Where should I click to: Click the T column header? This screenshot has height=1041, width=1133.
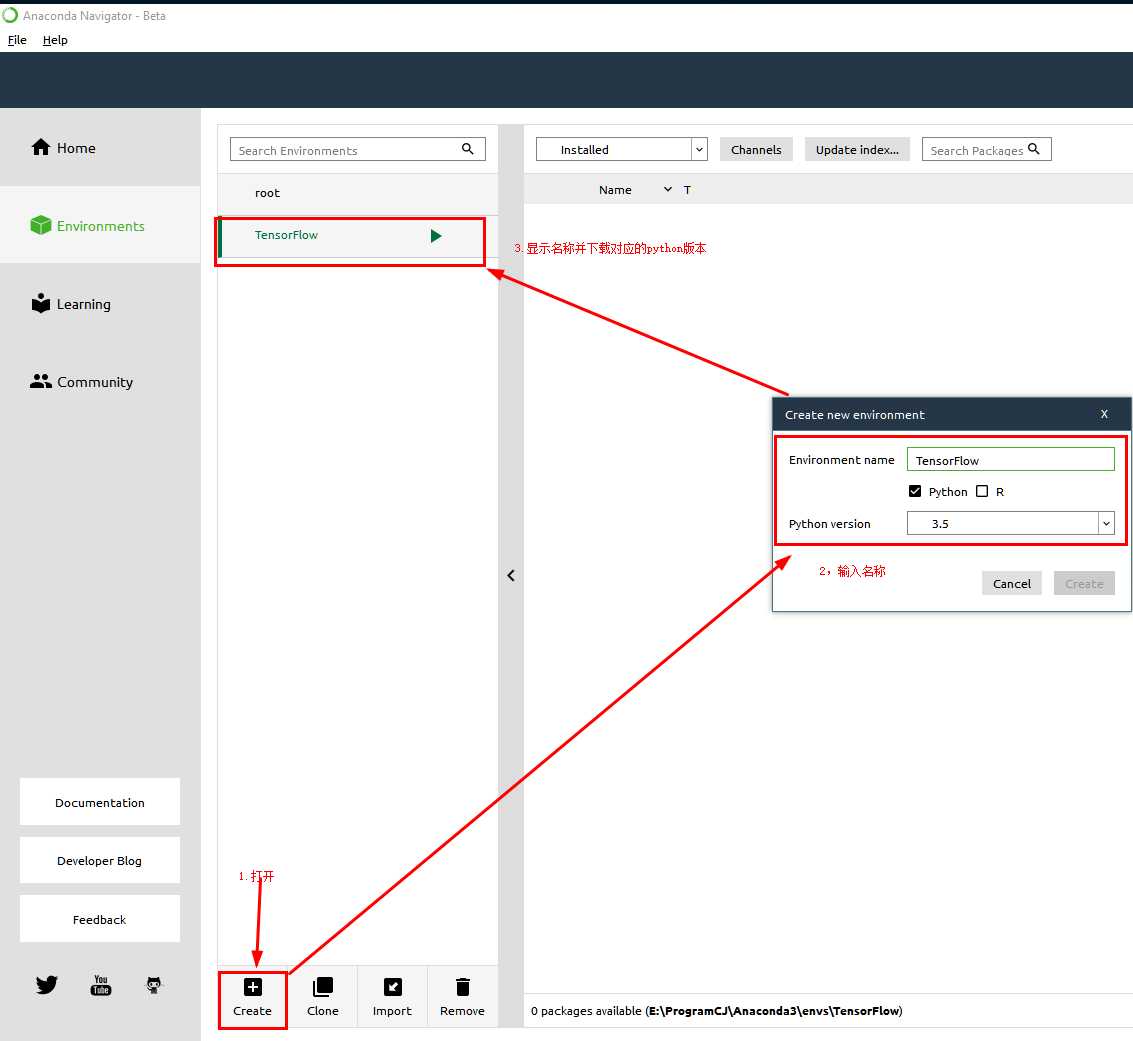click(x=687, y=189)
